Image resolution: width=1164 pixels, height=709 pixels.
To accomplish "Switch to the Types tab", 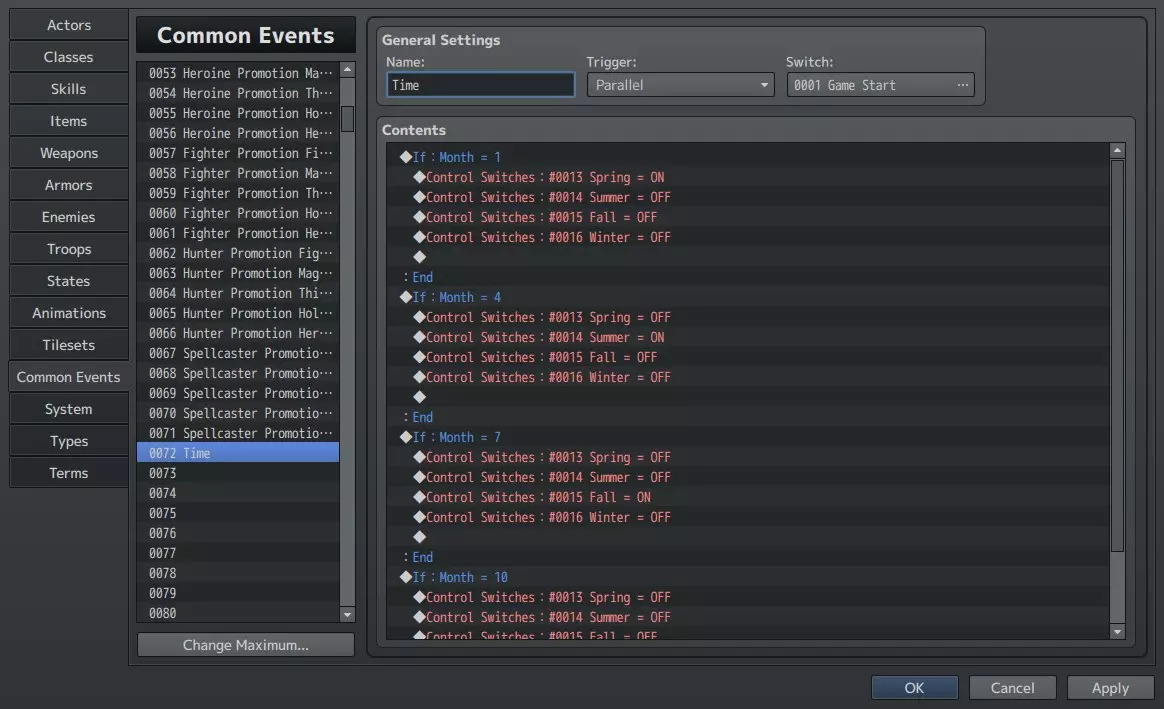I will (x=68, y=440).
